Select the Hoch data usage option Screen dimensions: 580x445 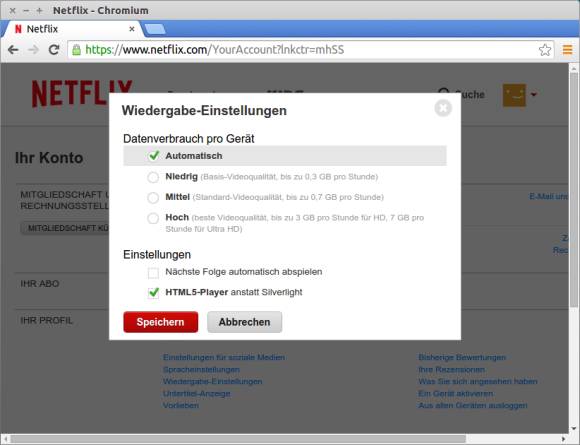[x=153, y=218]
